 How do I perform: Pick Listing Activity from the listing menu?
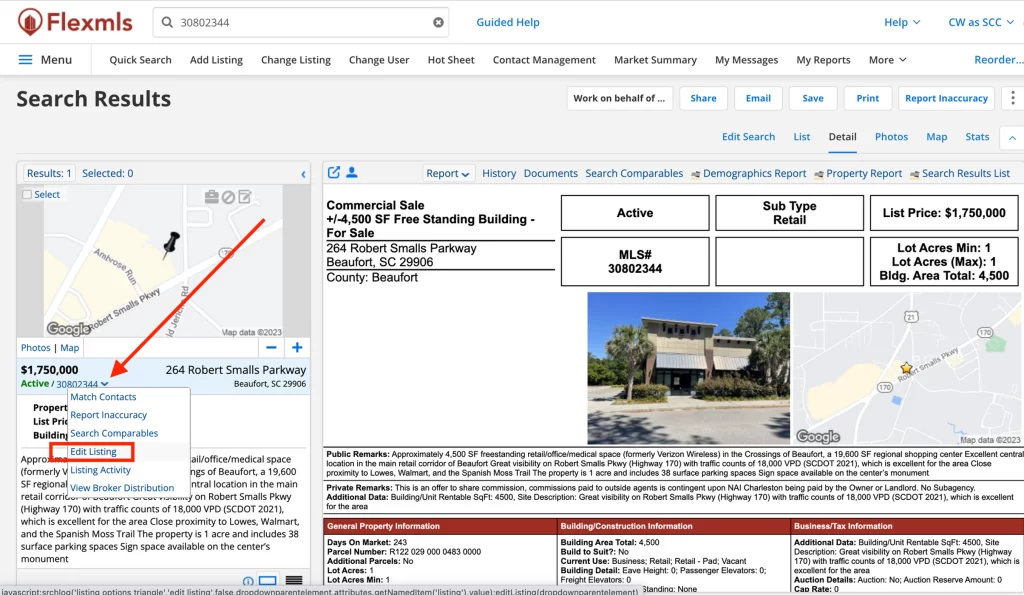click(101, 470)
